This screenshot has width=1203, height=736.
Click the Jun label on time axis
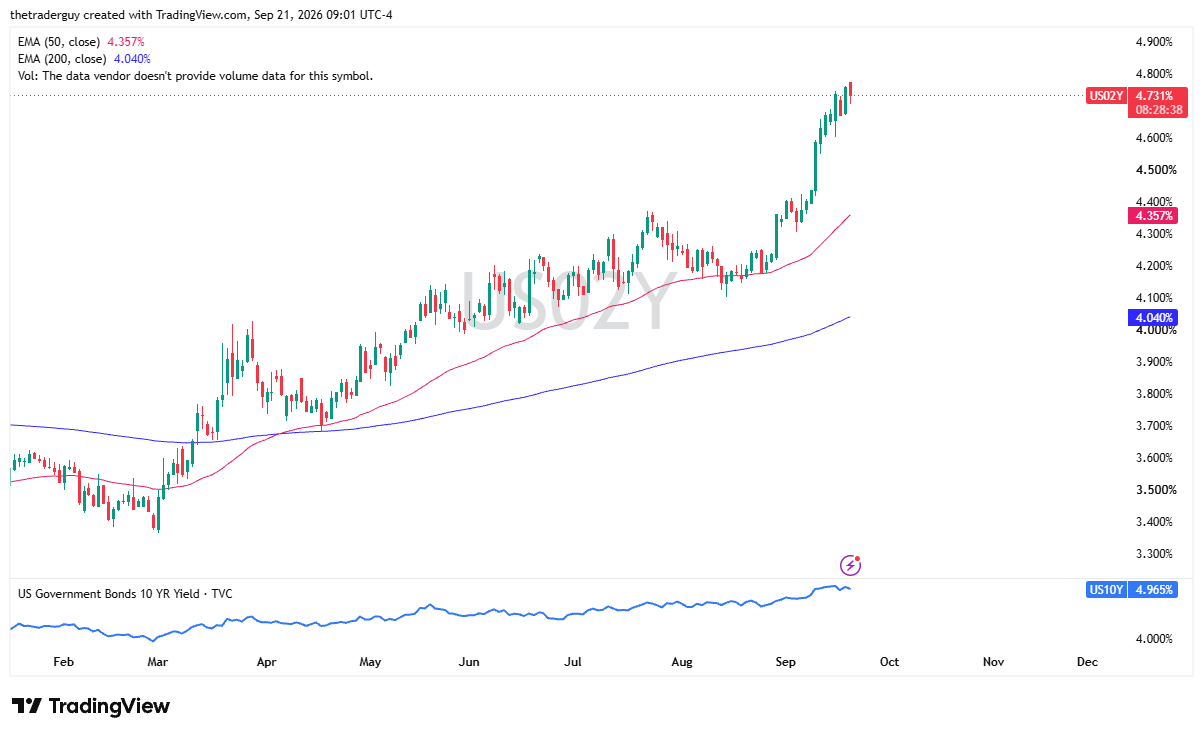469,662
